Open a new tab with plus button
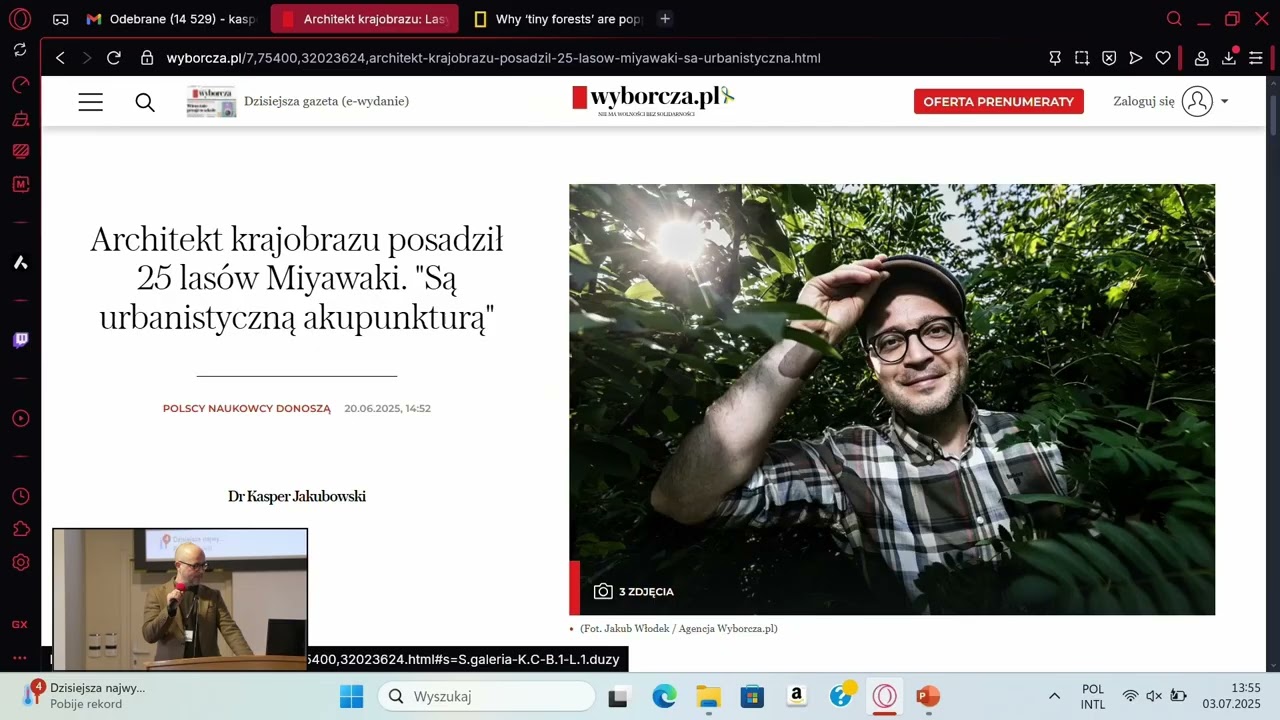The image size is (1280, 720). 665,19
